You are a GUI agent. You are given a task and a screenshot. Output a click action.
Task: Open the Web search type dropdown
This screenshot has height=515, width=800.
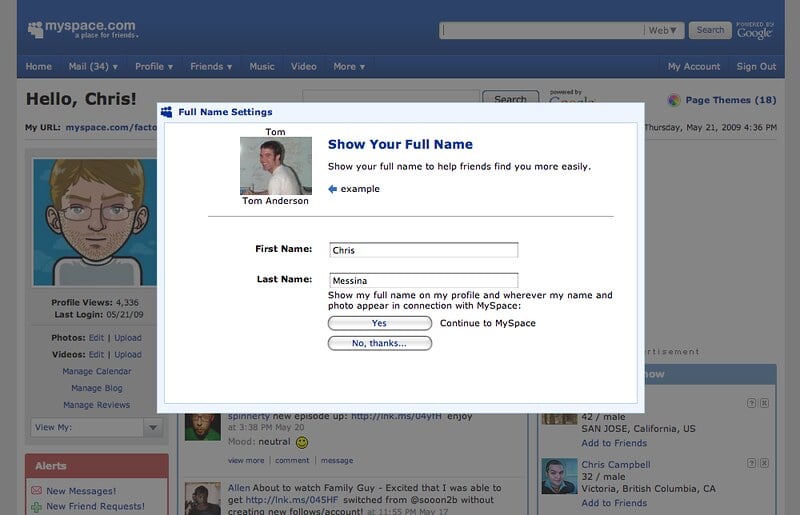pyautogui.click(x=662, y=31)
